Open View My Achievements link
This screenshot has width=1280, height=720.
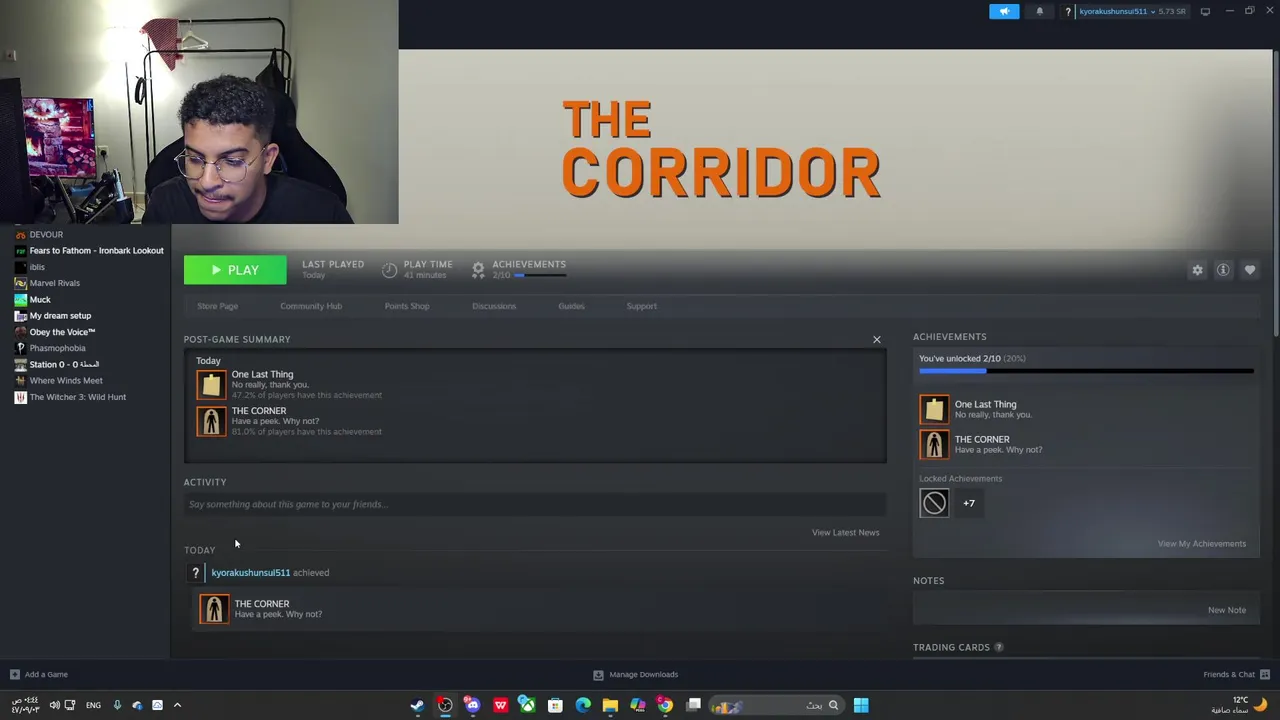click(1202, 544)
